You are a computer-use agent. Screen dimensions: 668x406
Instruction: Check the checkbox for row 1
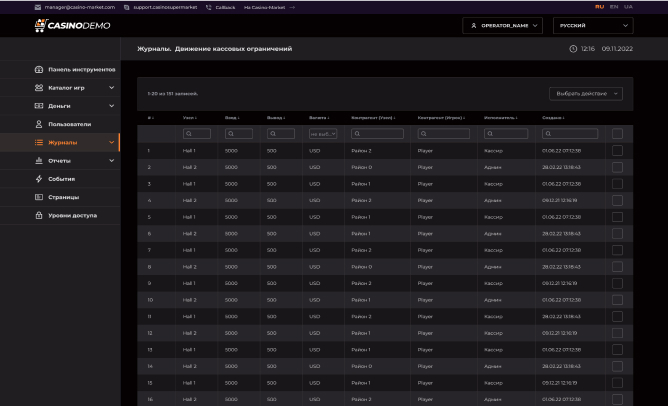pyautogui.click(x=617, y=151)
